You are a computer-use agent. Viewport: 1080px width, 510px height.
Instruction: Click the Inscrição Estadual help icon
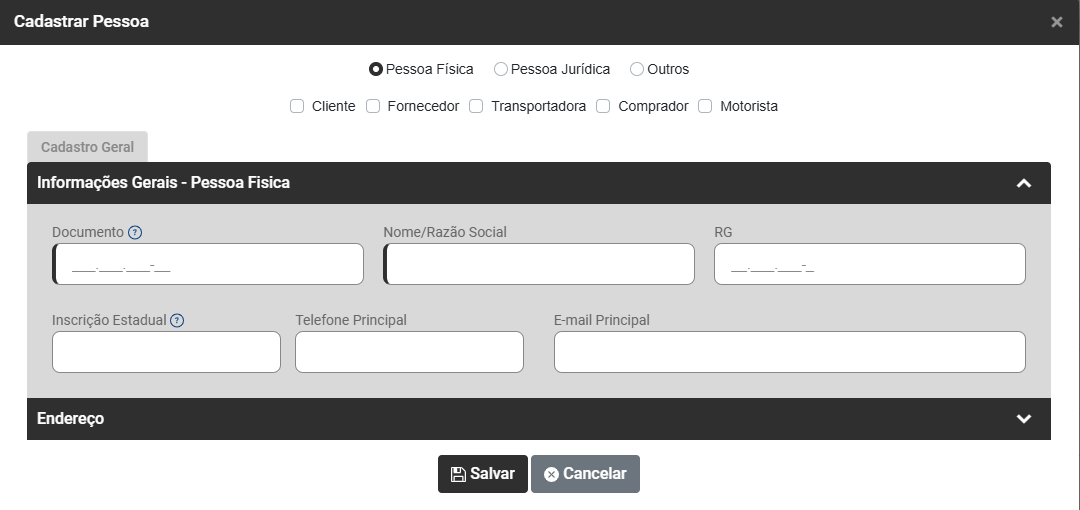click(177, 321)
